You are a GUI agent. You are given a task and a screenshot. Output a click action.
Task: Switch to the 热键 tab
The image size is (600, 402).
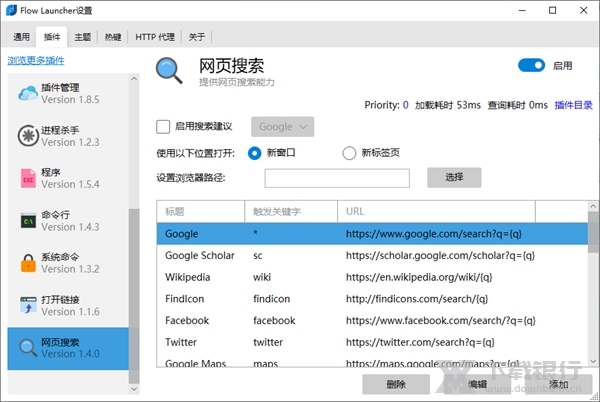[113, 37]
